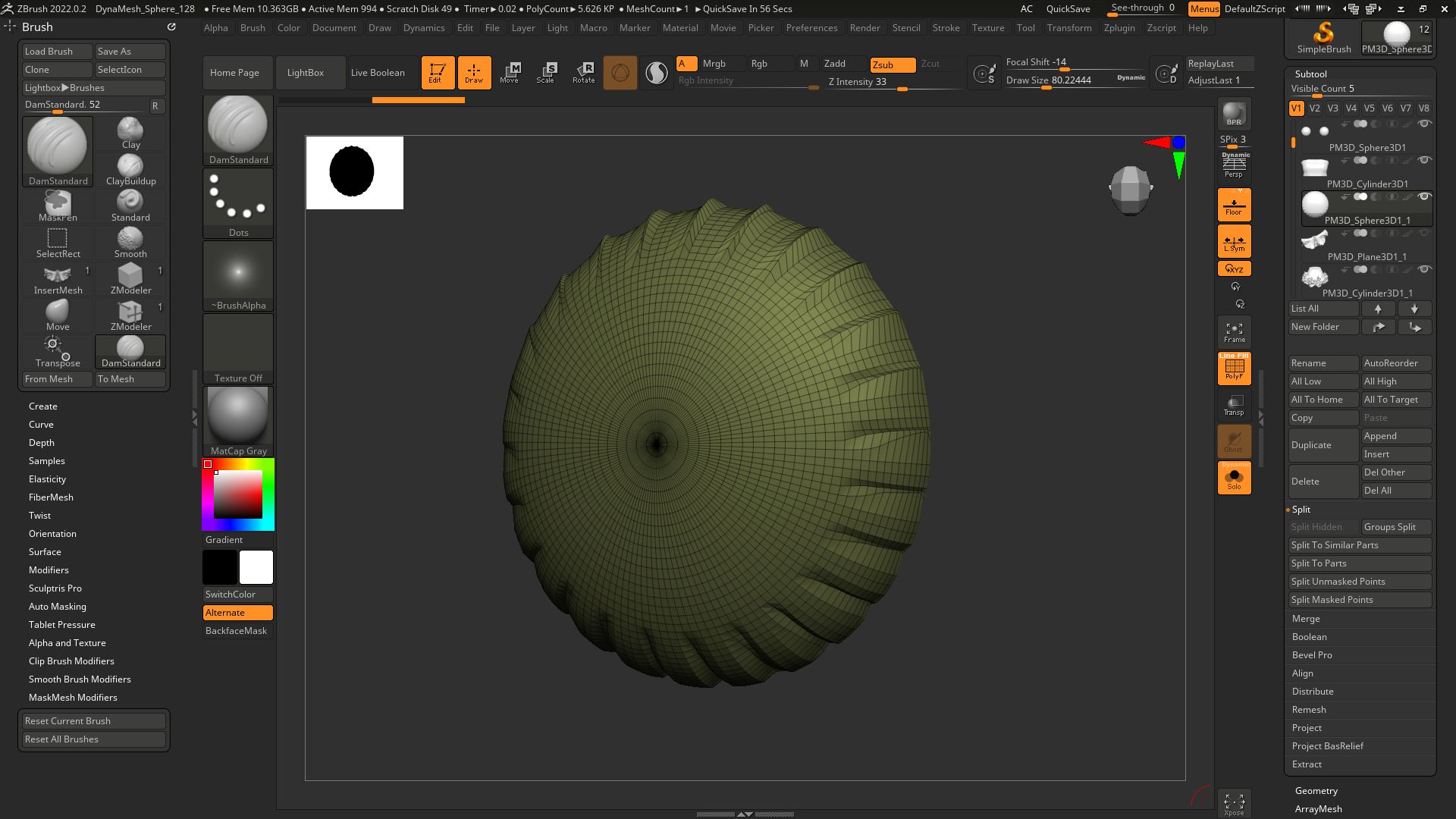The width and height of the screenshot is (1456, 819).
Task: Expand the Geometry palette
Action: 1316,791
